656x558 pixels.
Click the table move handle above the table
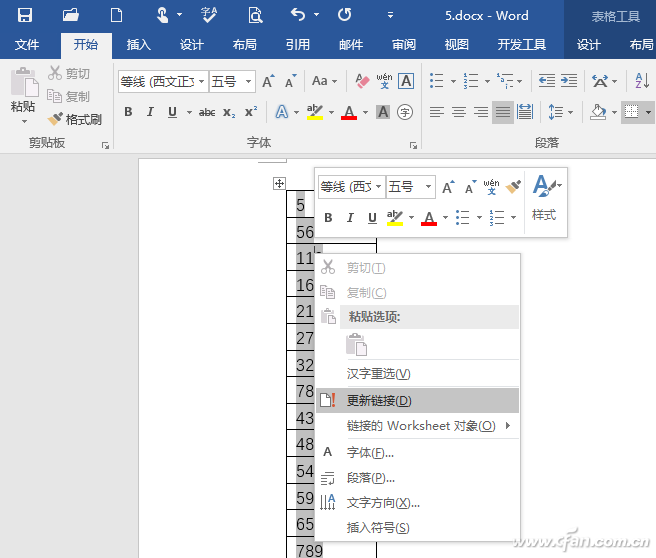pyautogui.click(x=279, y=183)
